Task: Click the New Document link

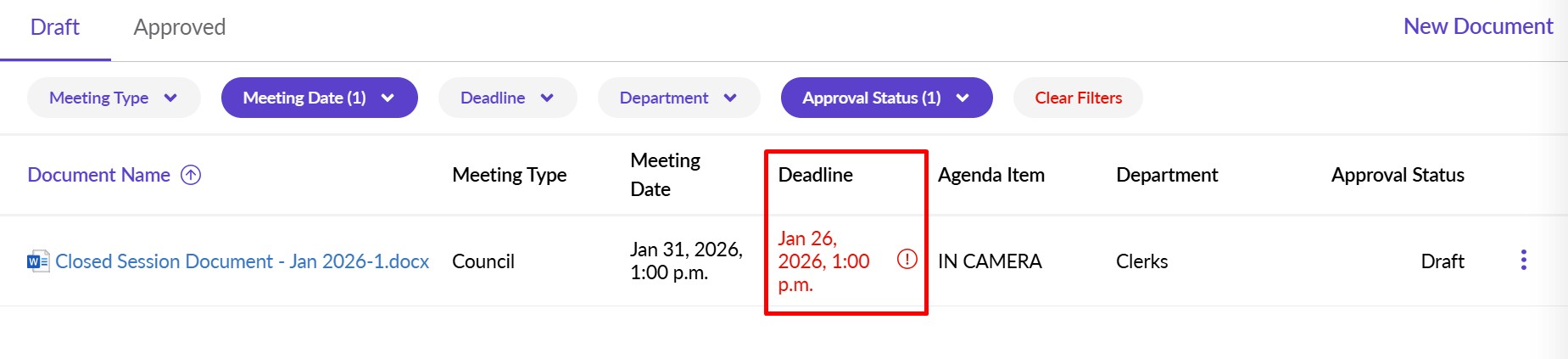Action: [x=1477, y=26]
